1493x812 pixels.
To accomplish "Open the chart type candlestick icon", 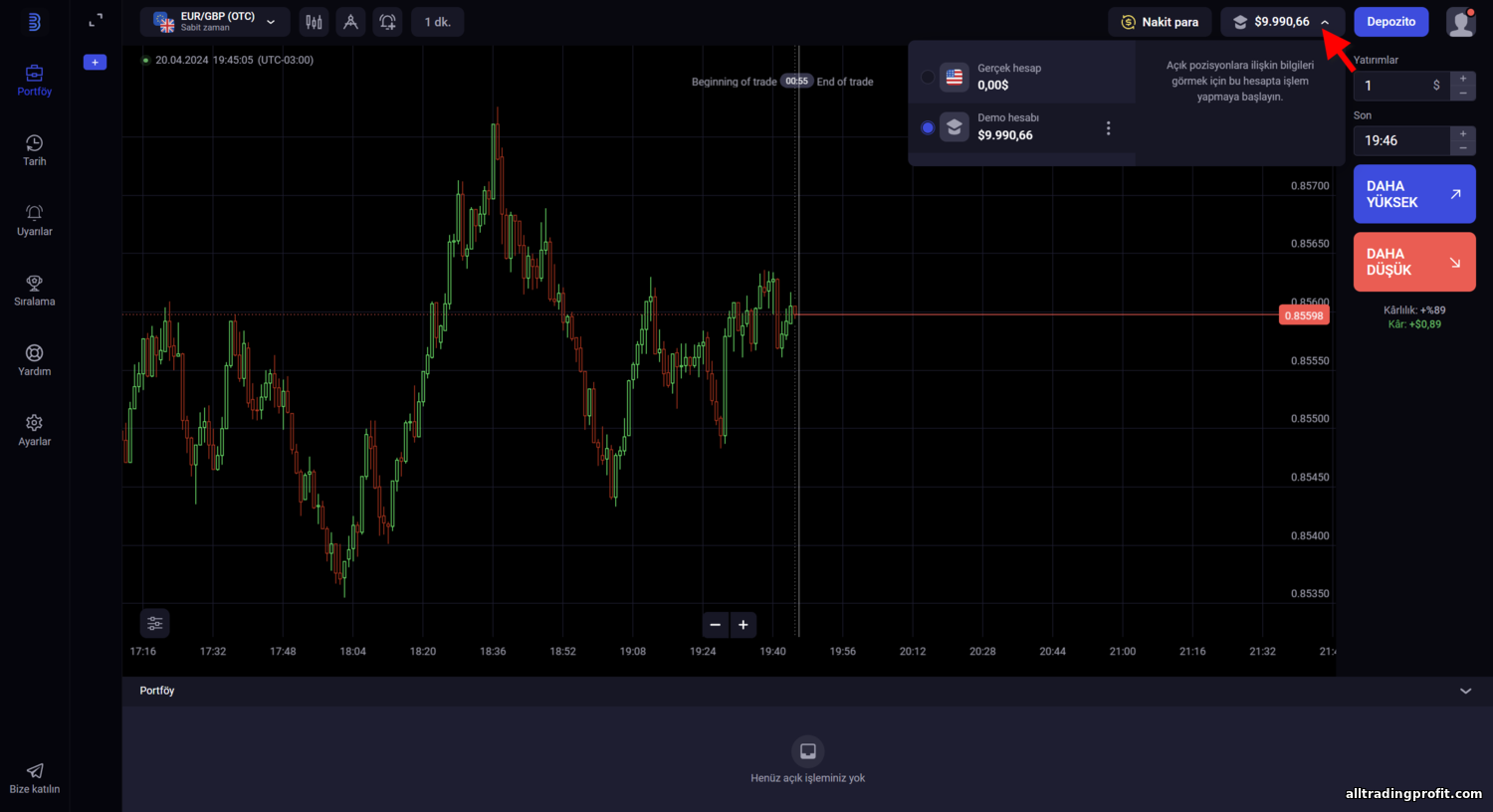I will pos(314,22).
